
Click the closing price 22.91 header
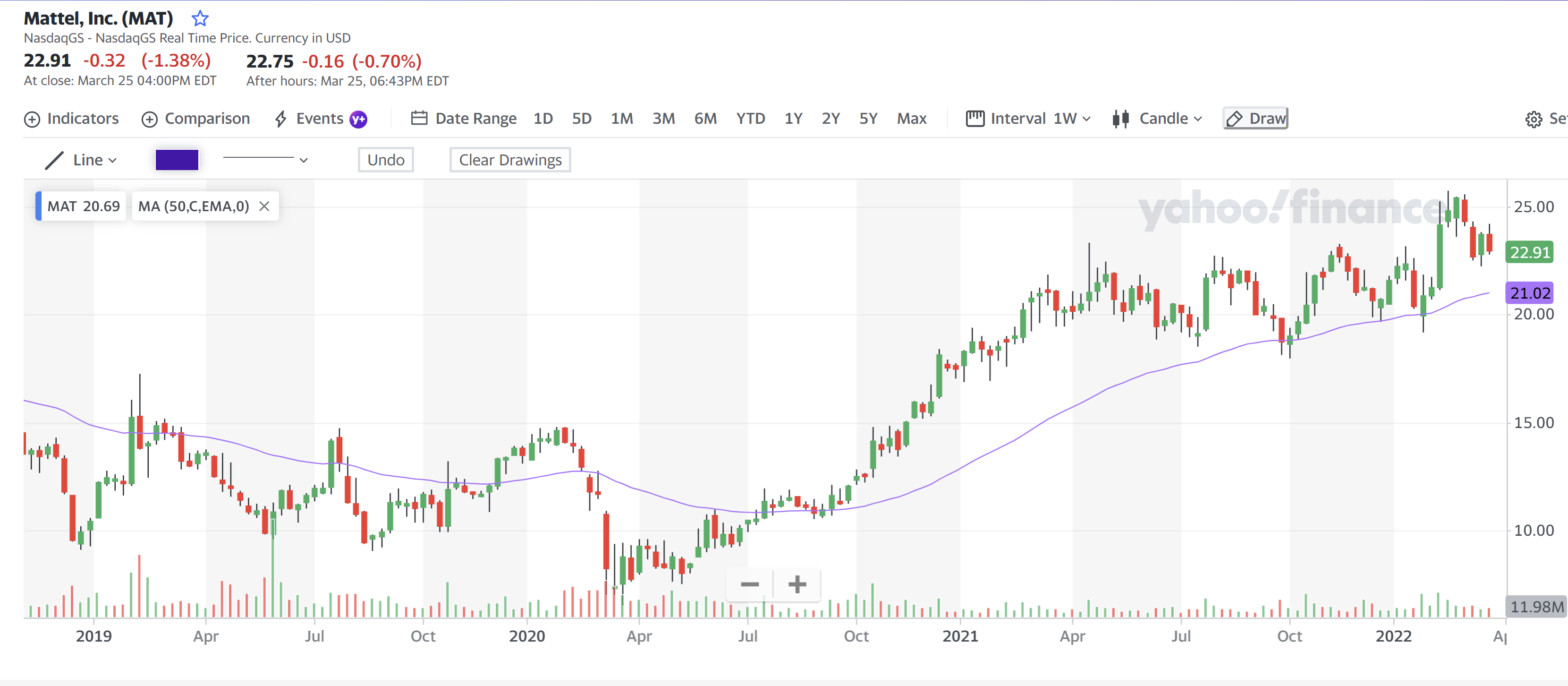[x=47, y=60]
